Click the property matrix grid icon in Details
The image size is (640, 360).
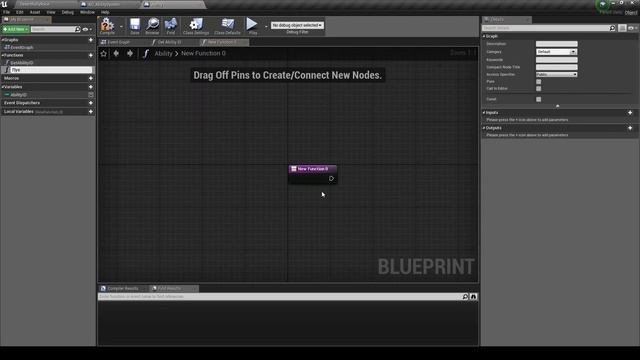click(x=622, y=28)
